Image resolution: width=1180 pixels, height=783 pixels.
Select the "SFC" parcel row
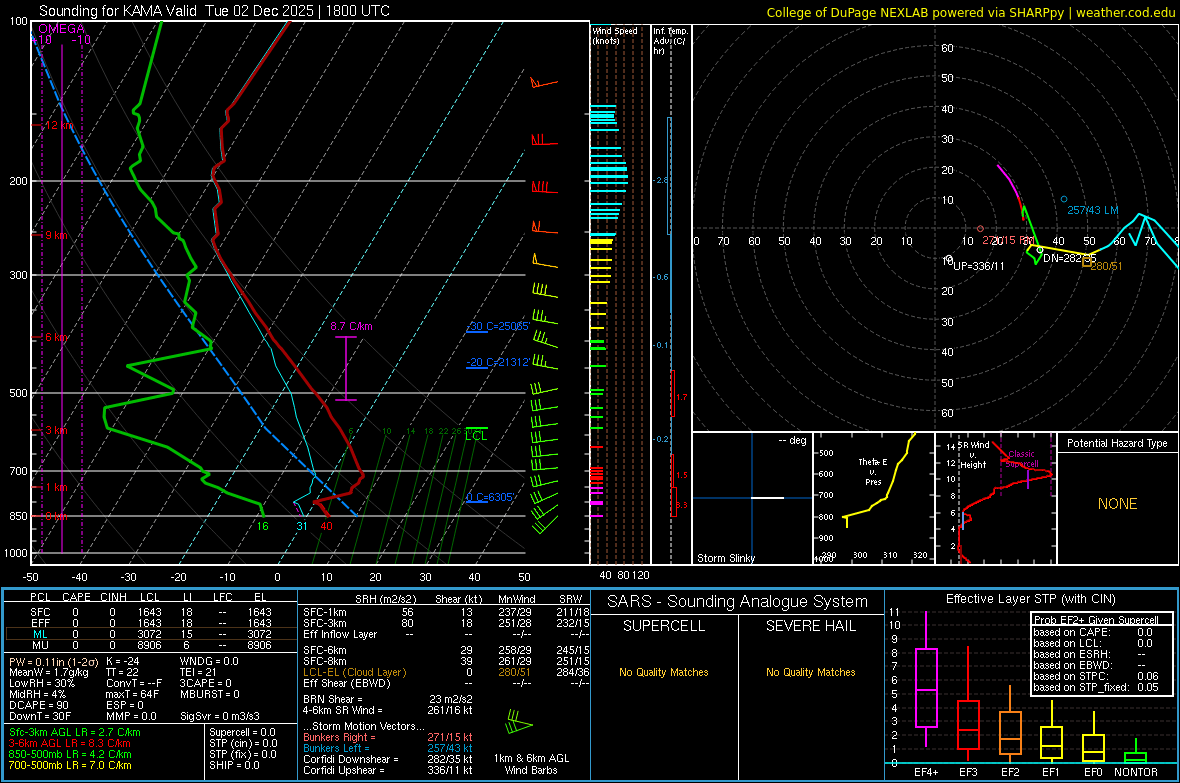coord(150,612)
